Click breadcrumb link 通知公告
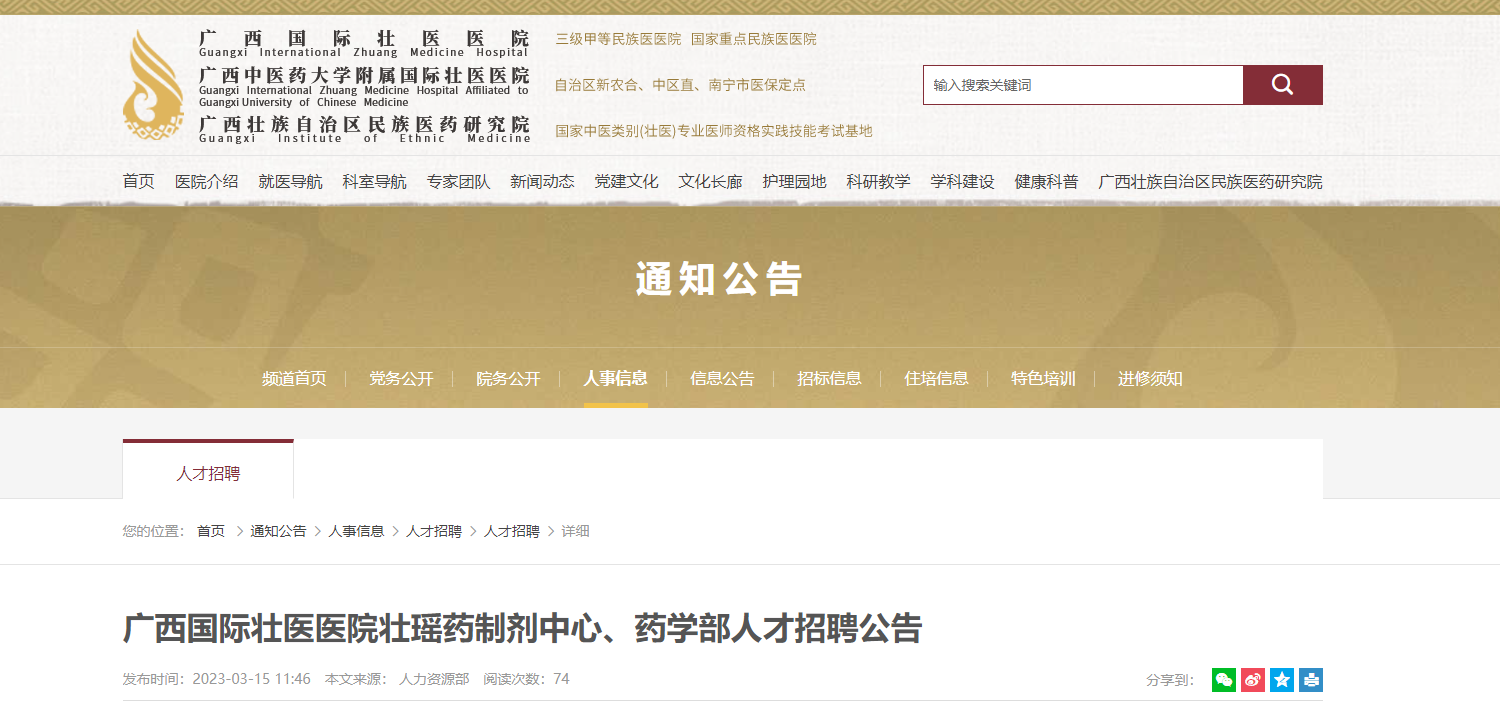This screenshot has width=1500, height=719. pos(279,531)
